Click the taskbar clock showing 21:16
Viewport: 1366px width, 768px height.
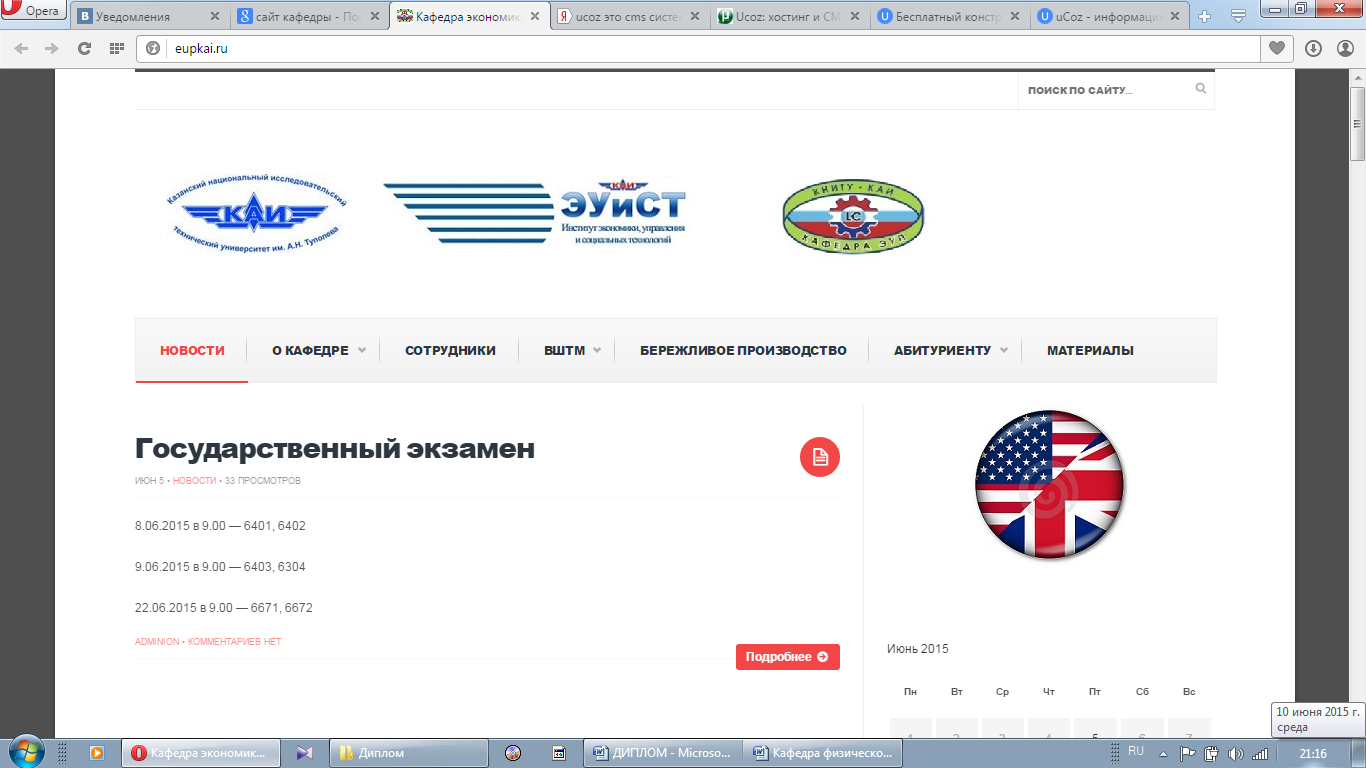[1312, 753]
